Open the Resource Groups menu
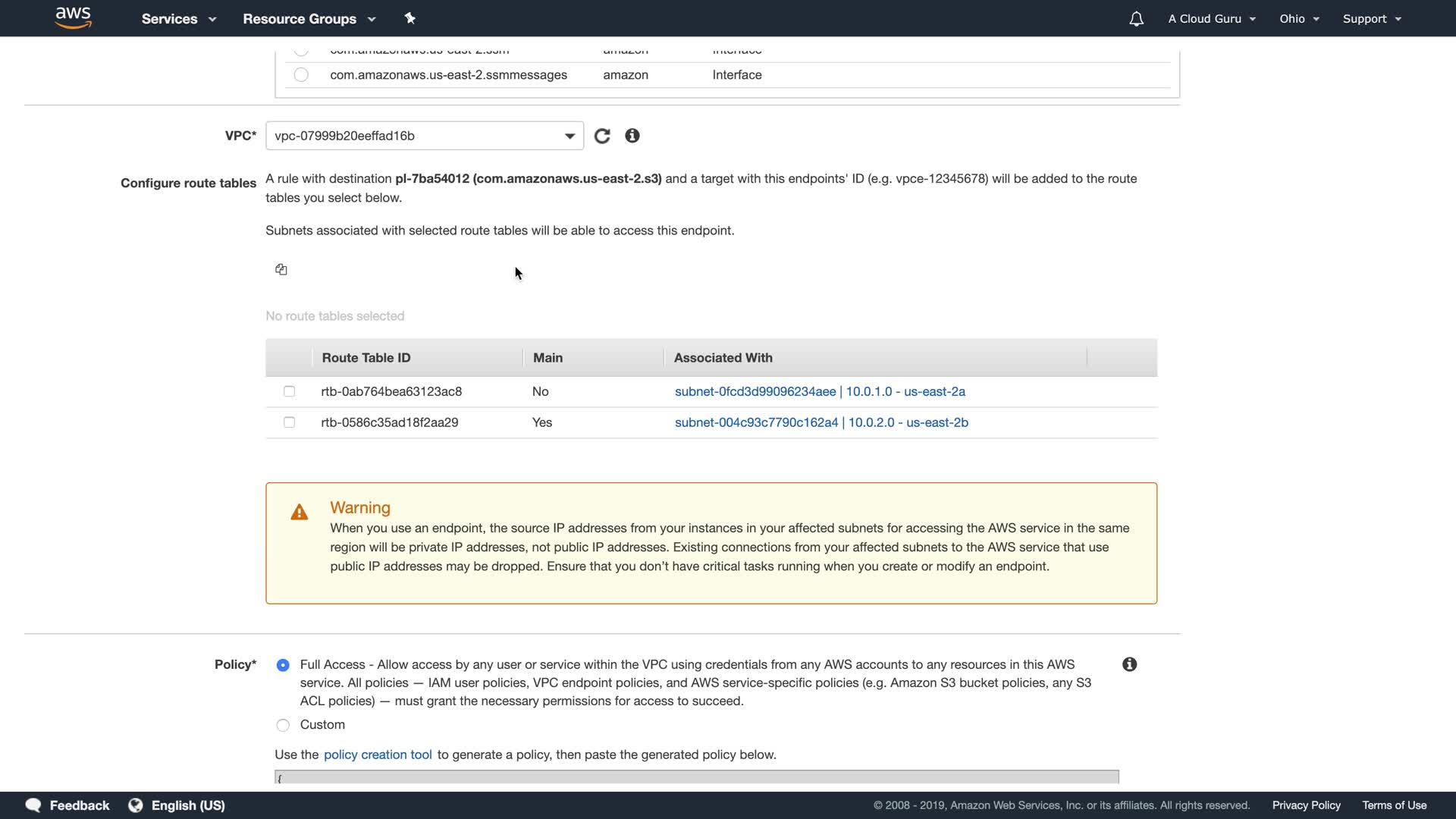The height and width of the screenshot is (819, 1456). click(x=309, y=19)
